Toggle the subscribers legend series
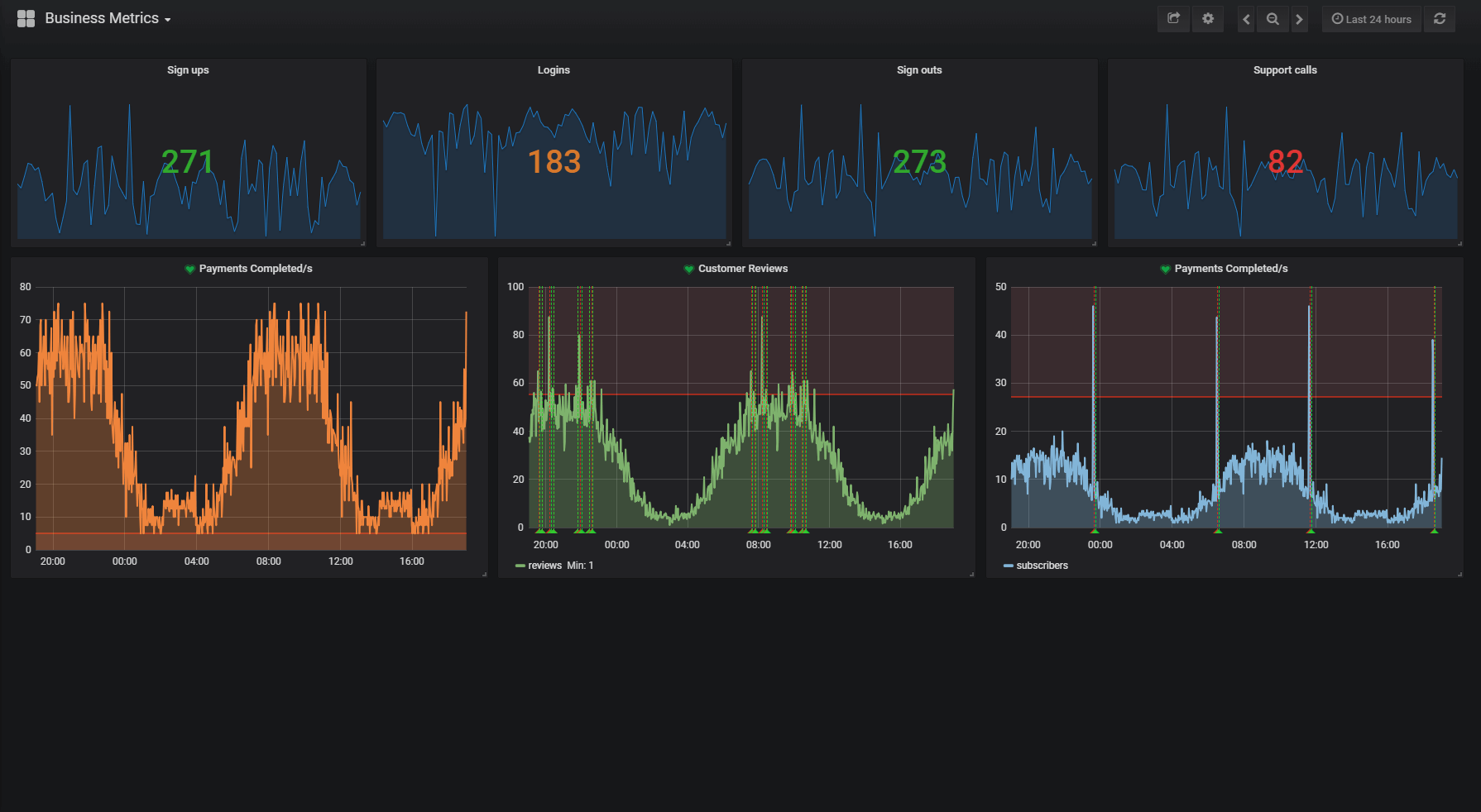 point(1042,566)
